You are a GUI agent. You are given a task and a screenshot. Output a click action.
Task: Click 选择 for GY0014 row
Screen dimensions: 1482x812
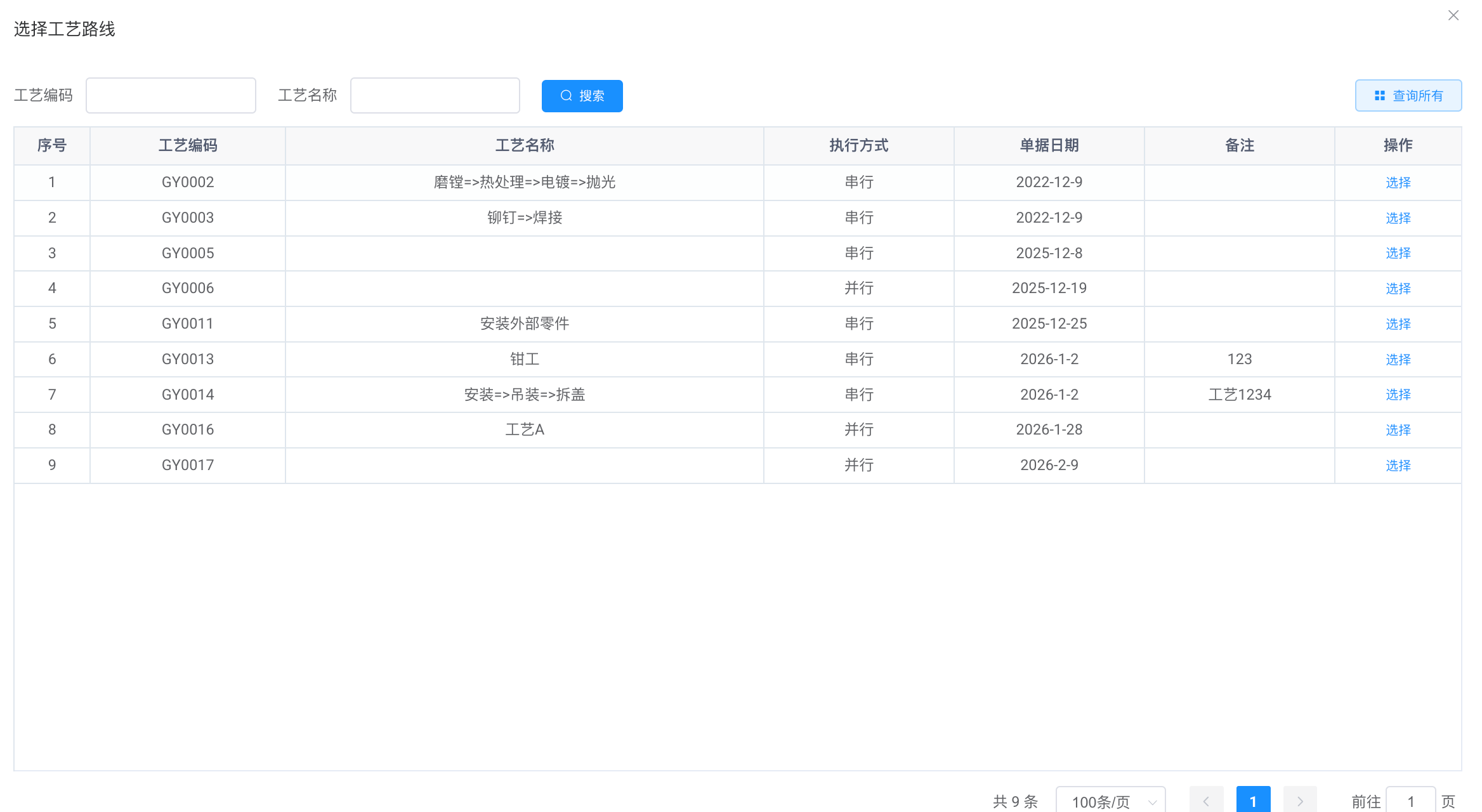[x=1398, y=395]
